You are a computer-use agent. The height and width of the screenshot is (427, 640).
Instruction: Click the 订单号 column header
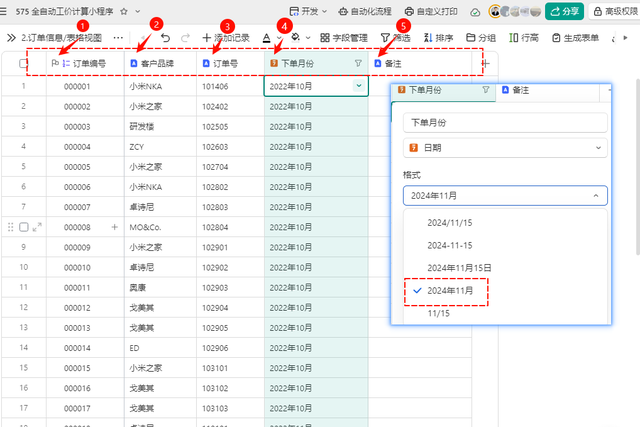point(231,64)
